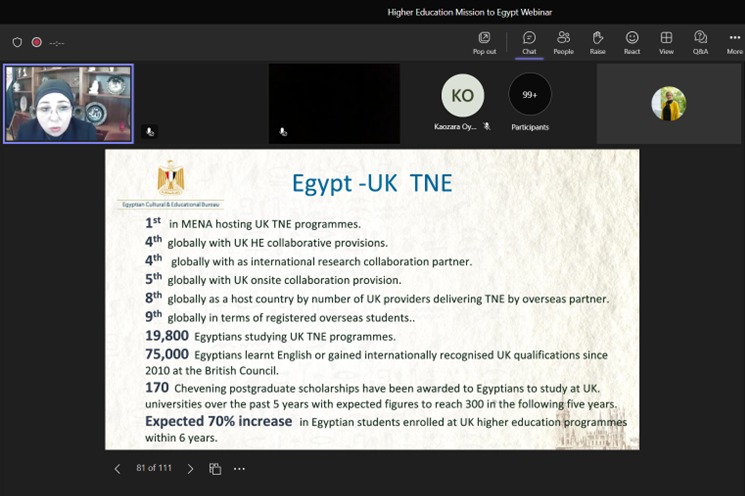
Task: Open the slide more options ellipsis
Action: click(239, 469)
